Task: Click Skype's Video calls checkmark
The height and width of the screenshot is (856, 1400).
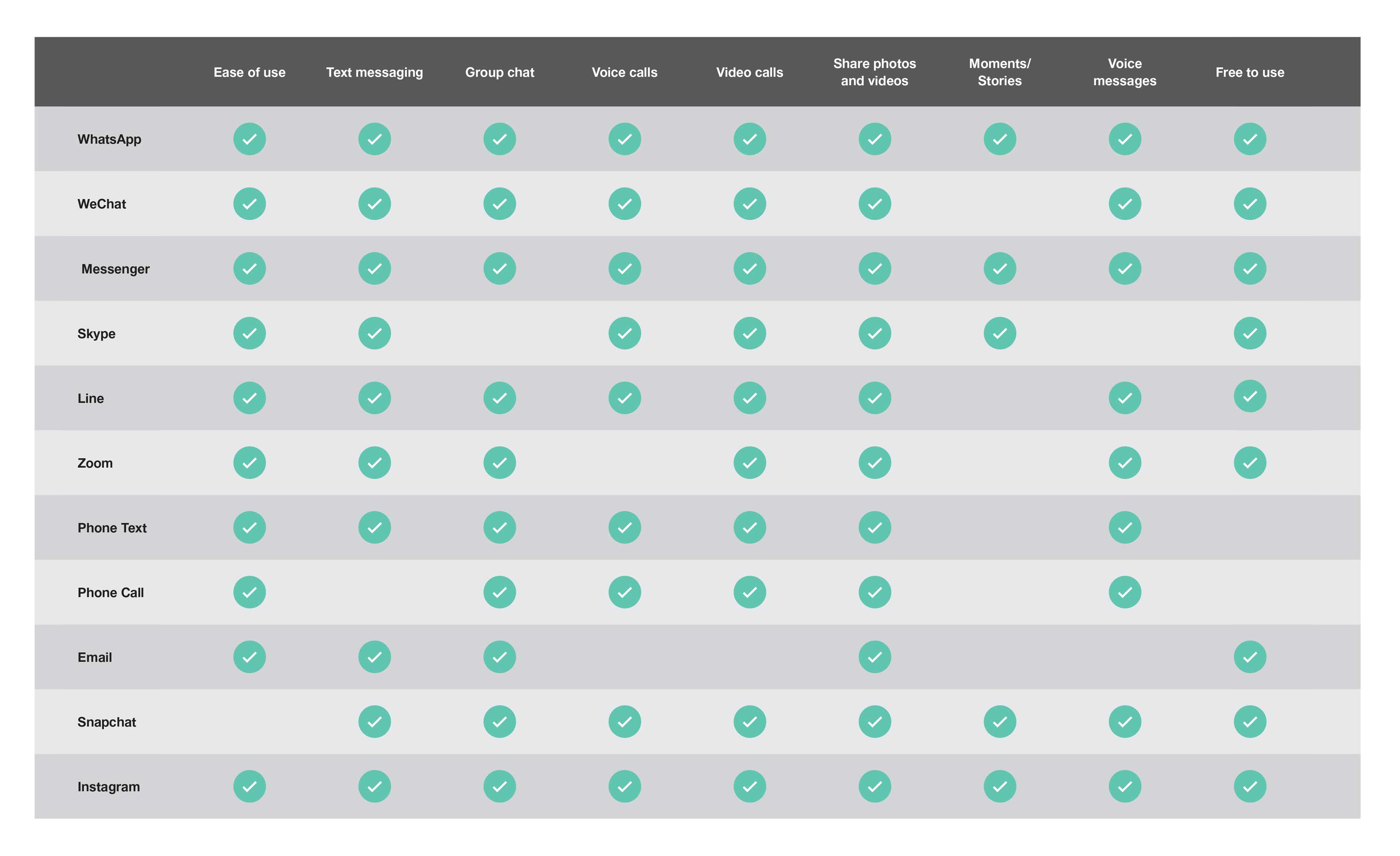Action: [750, 333]
